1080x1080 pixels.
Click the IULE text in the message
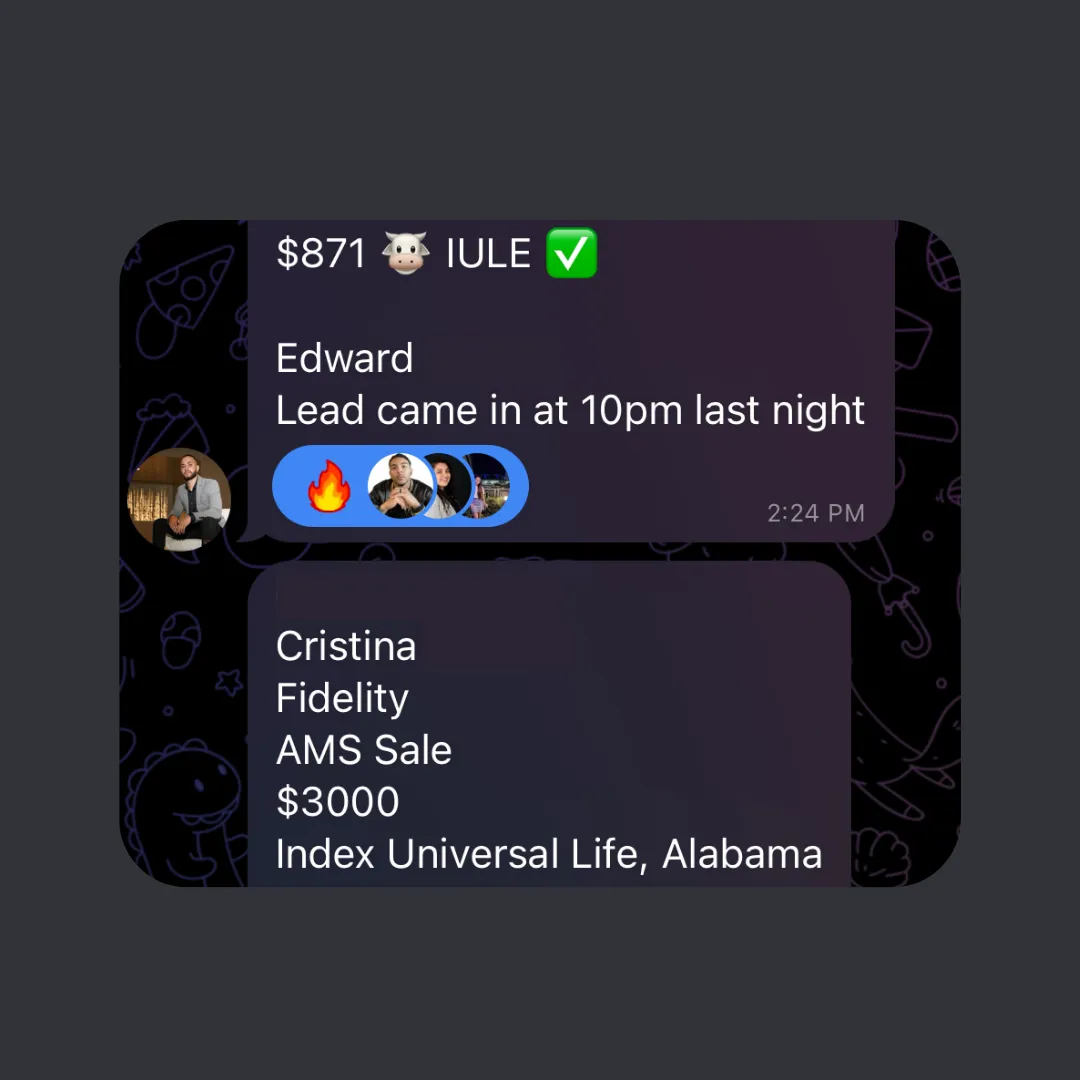[x=488, y=253]
